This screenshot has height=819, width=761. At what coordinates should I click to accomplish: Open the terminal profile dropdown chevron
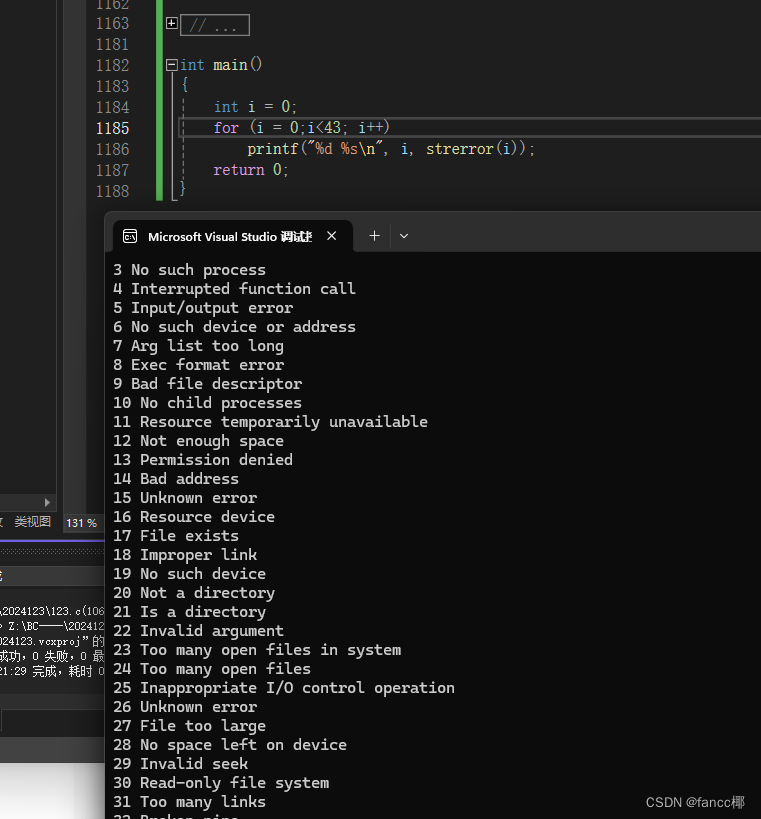[x=404, y=236]
